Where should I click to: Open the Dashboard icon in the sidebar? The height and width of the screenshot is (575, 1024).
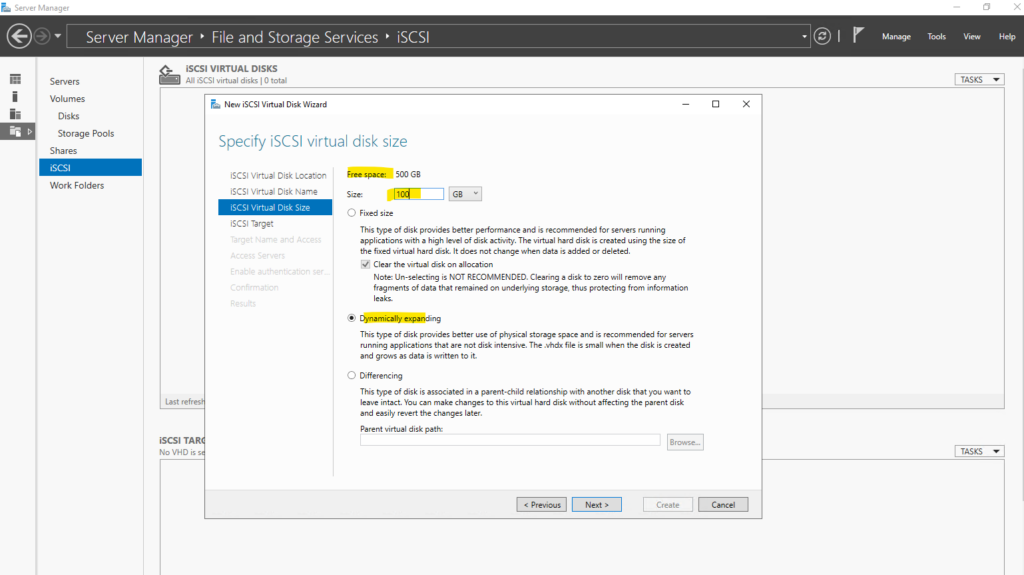15,79
